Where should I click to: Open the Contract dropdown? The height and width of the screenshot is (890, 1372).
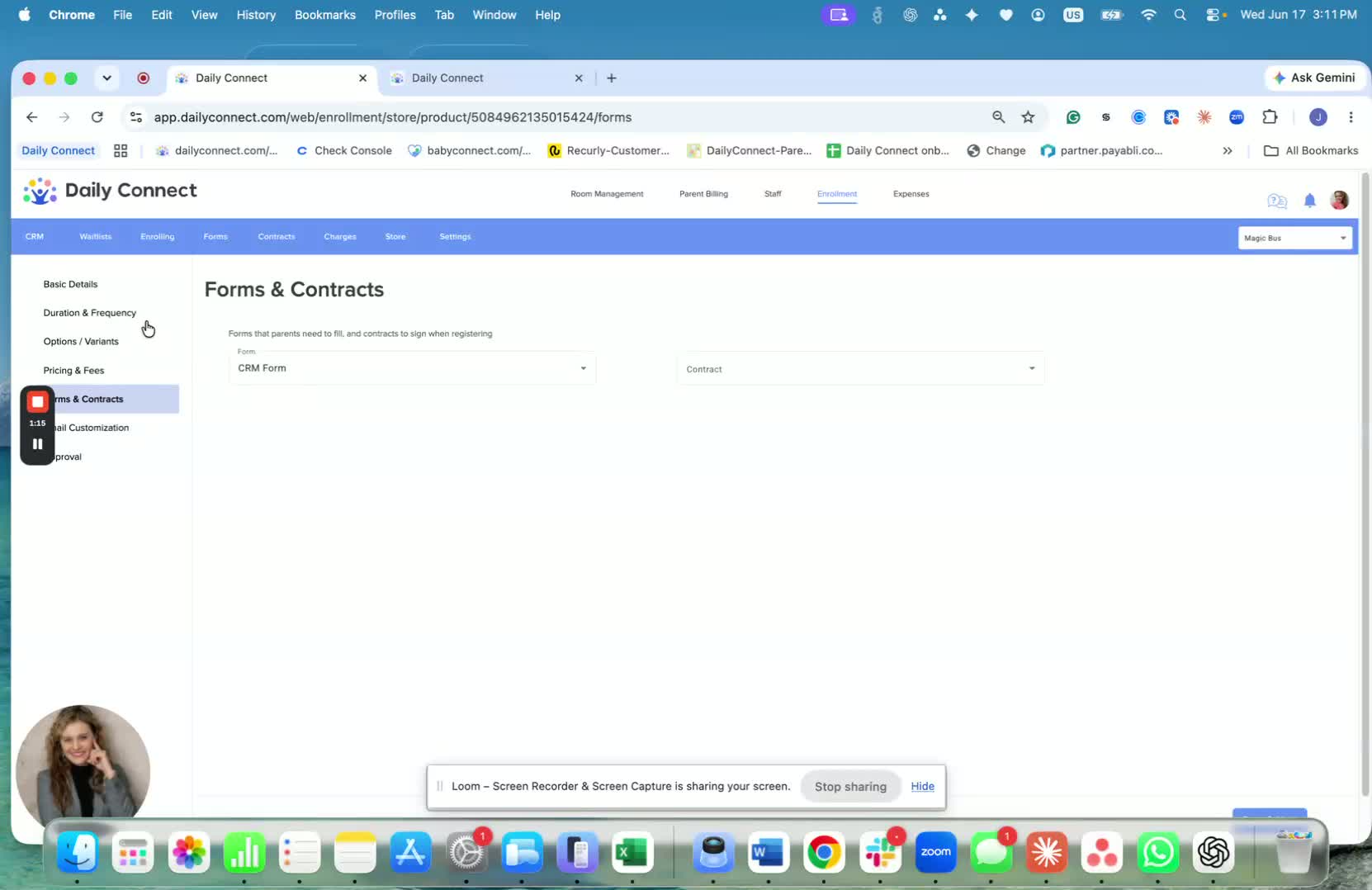[860, 368]
